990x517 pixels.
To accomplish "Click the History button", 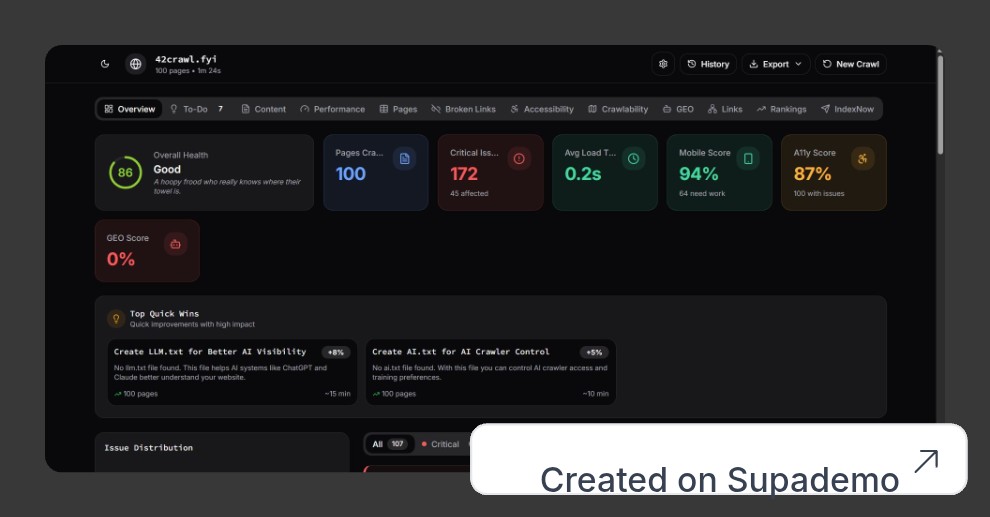I will [x=708, y=64].
